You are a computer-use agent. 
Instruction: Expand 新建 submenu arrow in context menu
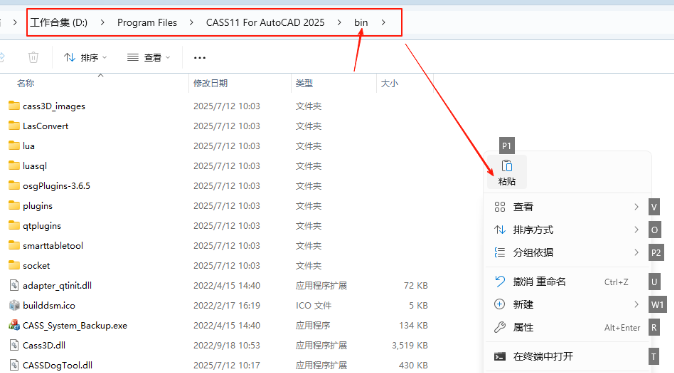pyautogui.click(x=637, y=305)
